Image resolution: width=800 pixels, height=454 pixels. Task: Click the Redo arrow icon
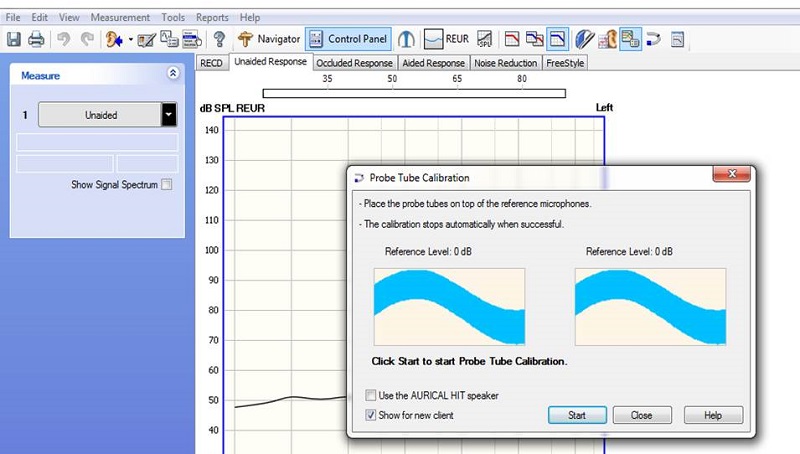point(87,39)
